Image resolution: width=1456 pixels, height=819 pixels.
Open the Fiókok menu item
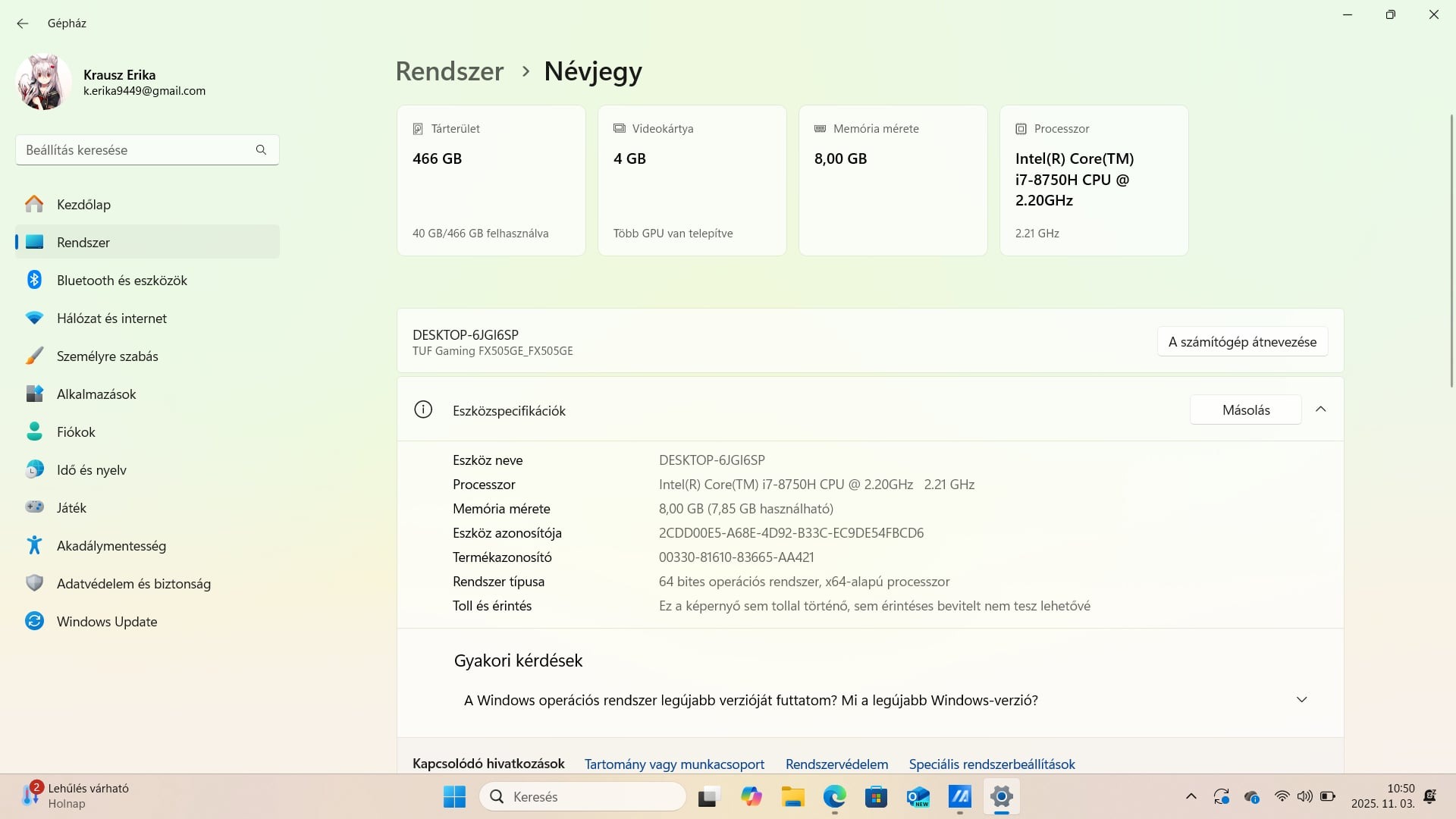pyautogui.click(x=76, y=432)
